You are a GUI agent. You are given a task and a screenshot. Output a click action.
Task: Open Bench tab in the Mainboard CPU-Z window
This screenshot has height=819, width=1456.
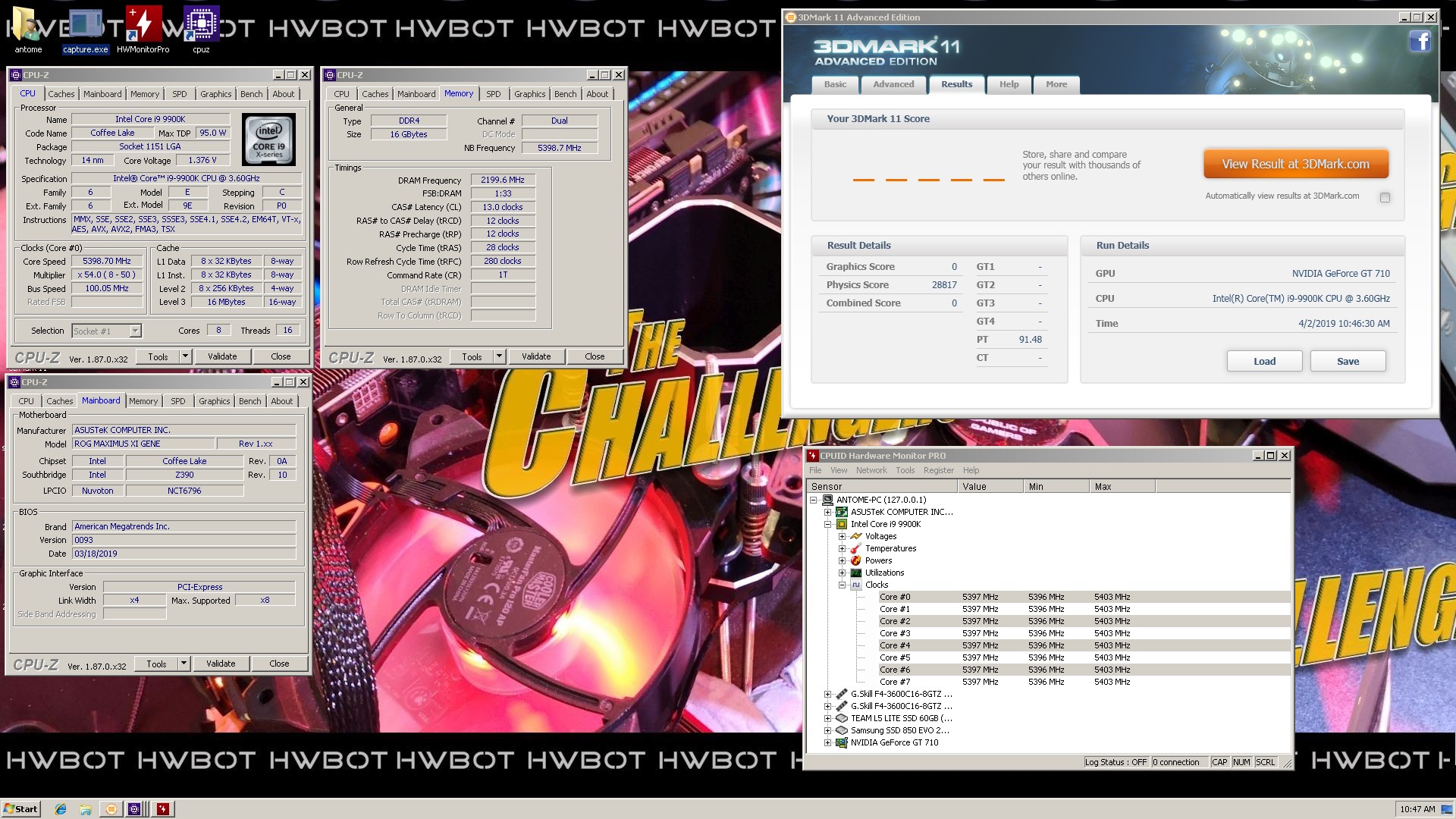click(249, 401)
